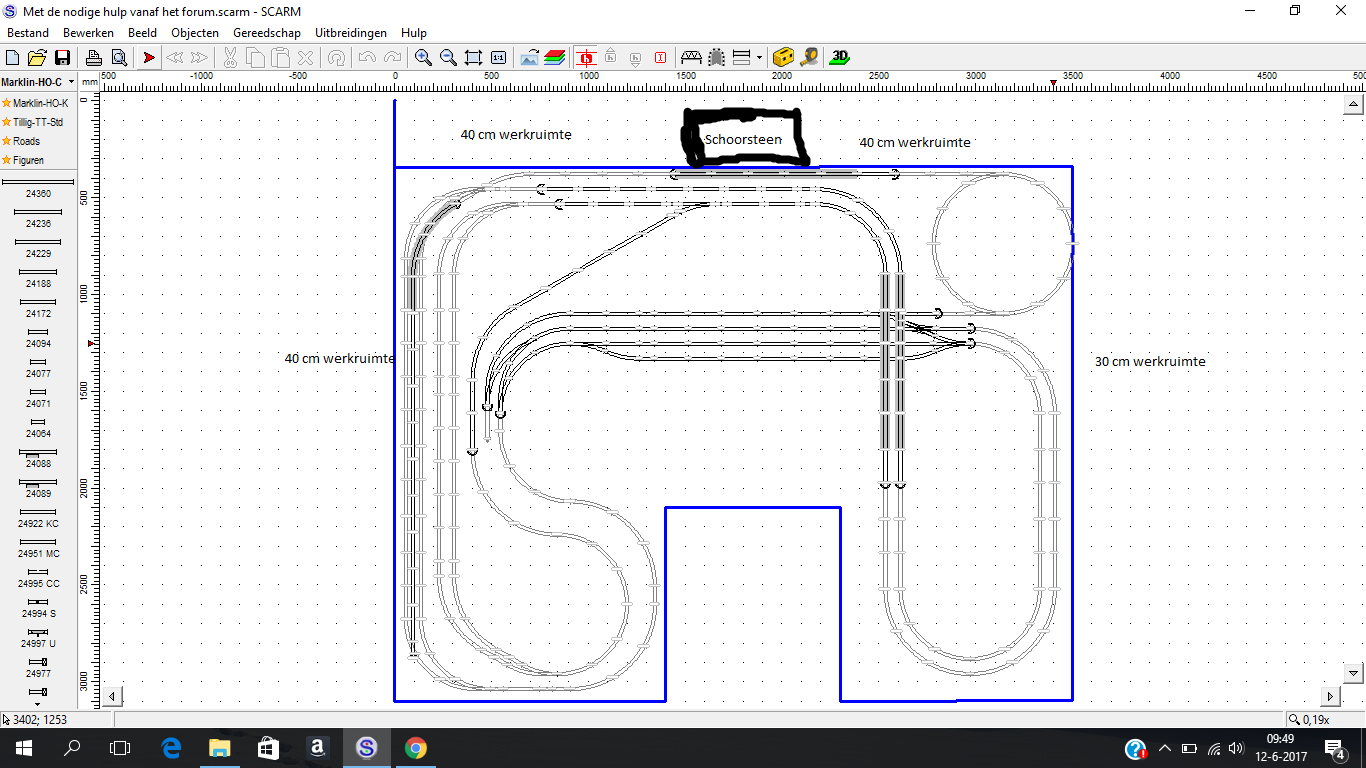Open the Uitbreidingen menu
The height and width of the screenshot is (768, 1366).
tap(351, 33)
